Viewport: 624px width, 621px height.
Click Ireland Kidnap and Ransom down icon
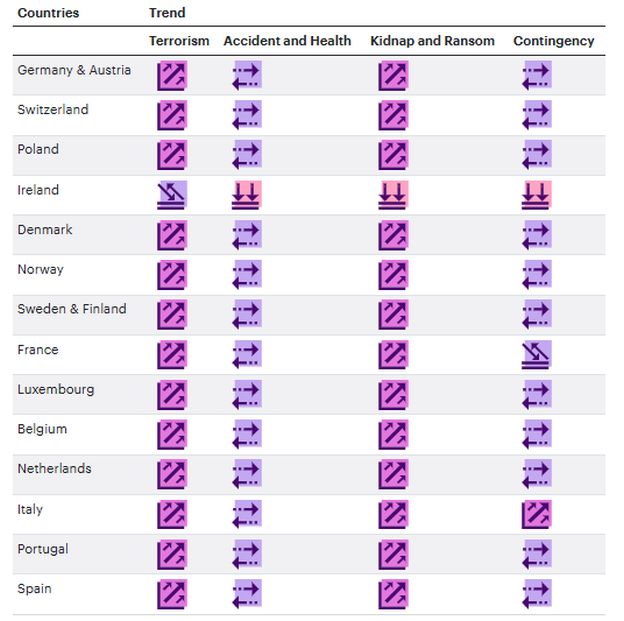(393, 195)
